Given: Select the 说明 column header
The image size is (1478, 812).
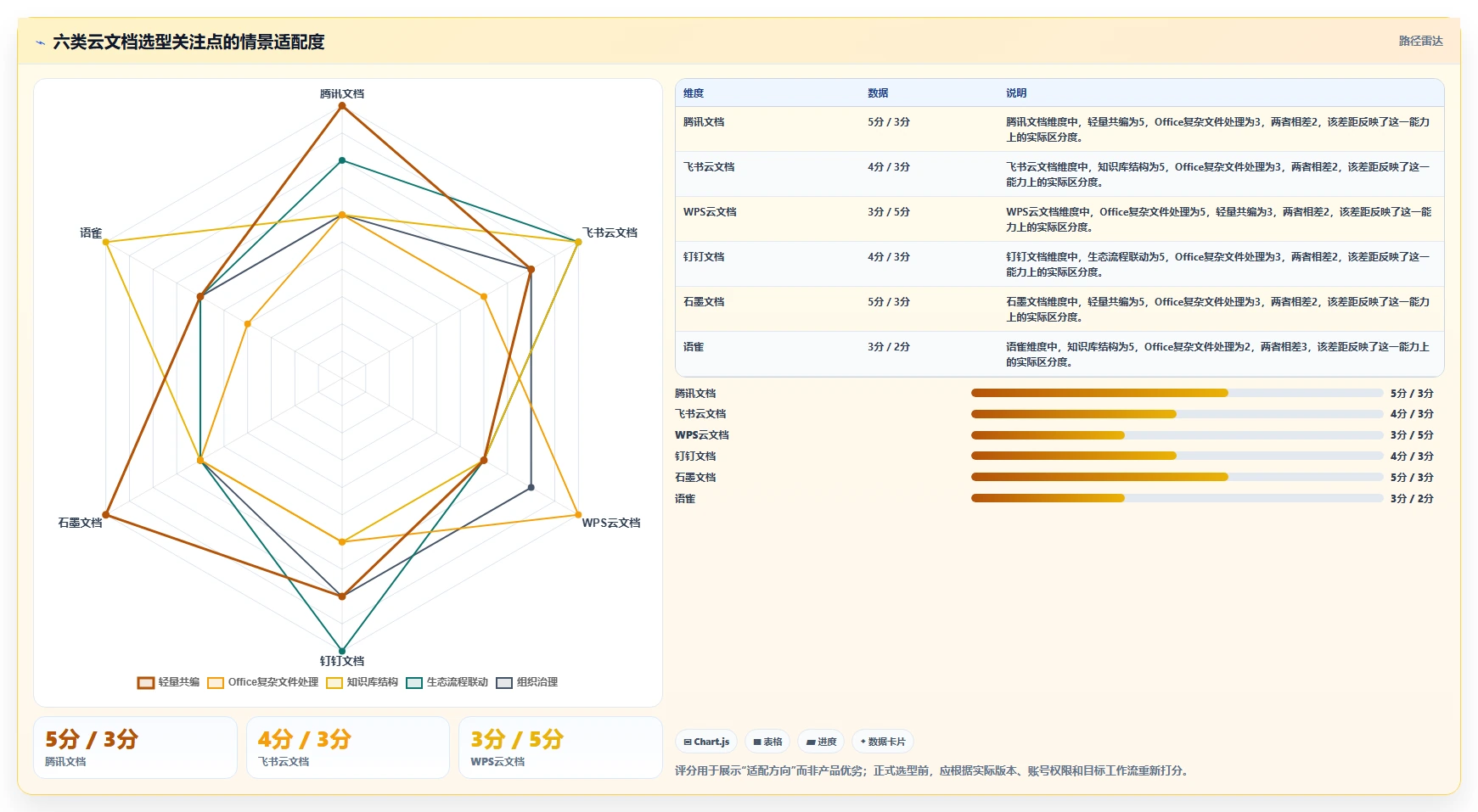Looking at the screenshot, I should 1016,93.
